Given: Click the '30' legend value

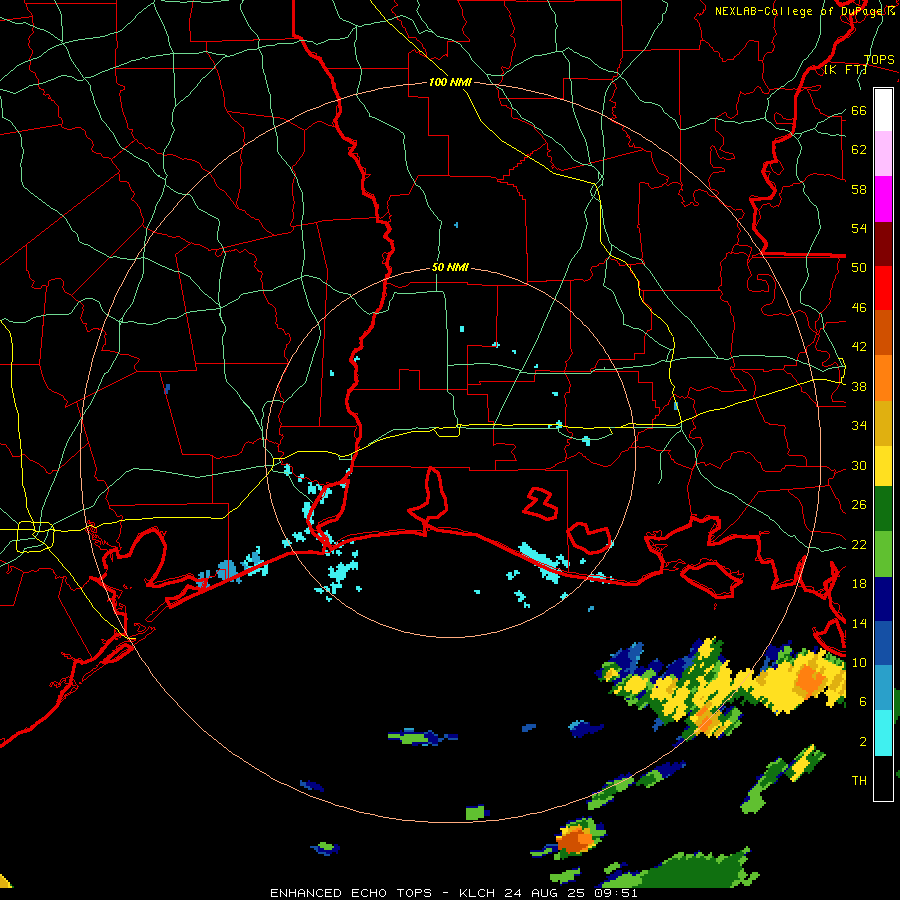Looking at the screenshot, I should click(x=859, y=465).
